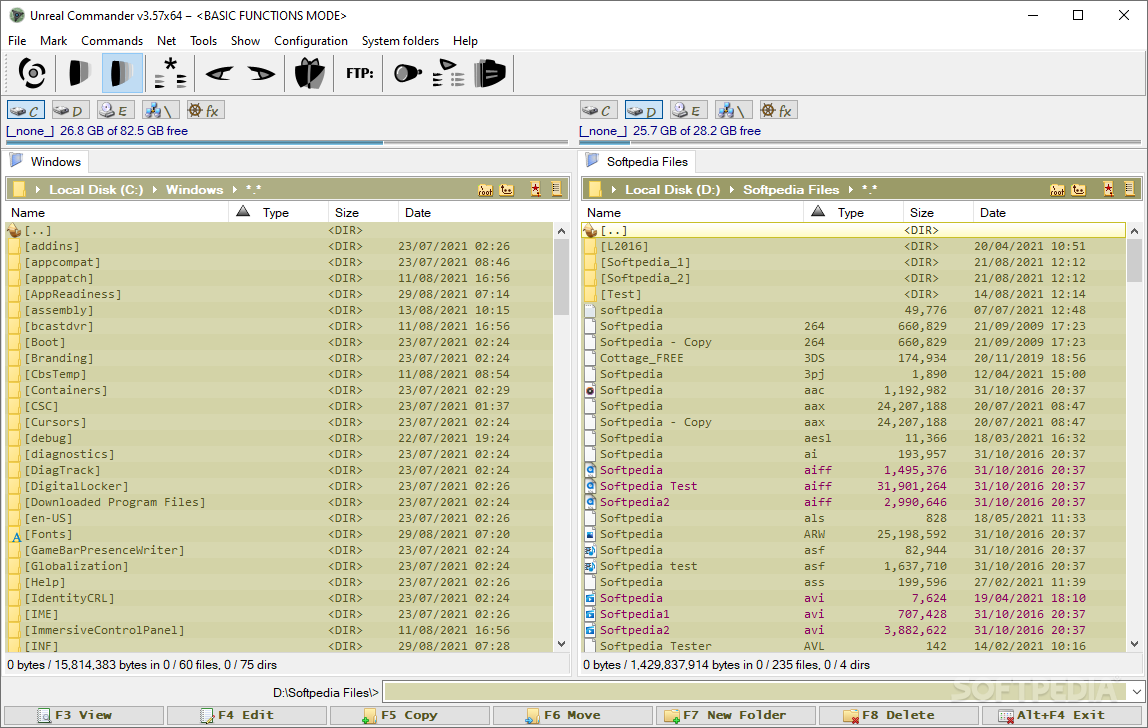Select drive C in left panel
Screen dimensions: 1148x728
point(26,111)
